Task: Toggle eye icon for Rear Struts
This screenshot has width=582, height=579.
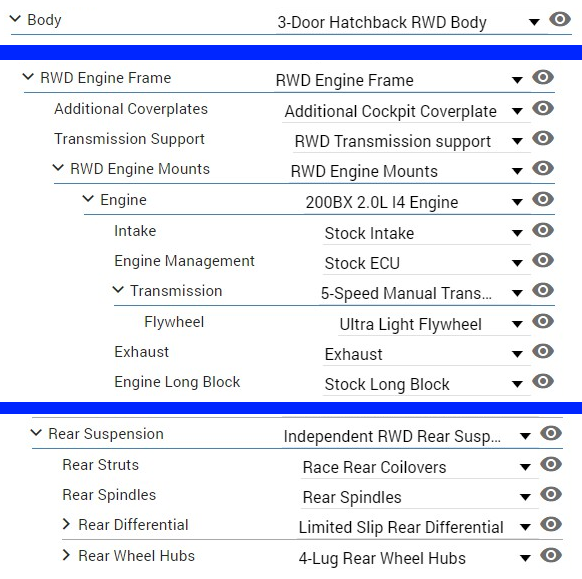Action: coord(551,464)
